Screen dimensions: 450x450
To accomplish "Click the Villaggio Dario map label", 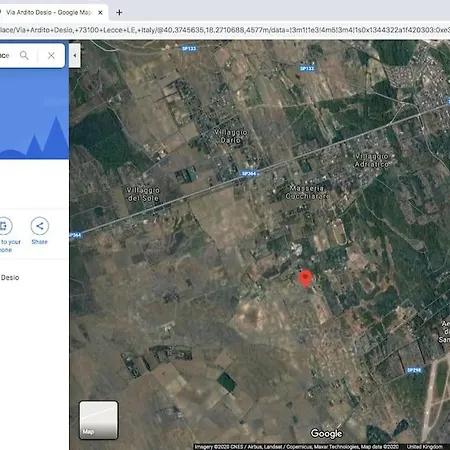I will pyautogui.click(x=231, y=136).
